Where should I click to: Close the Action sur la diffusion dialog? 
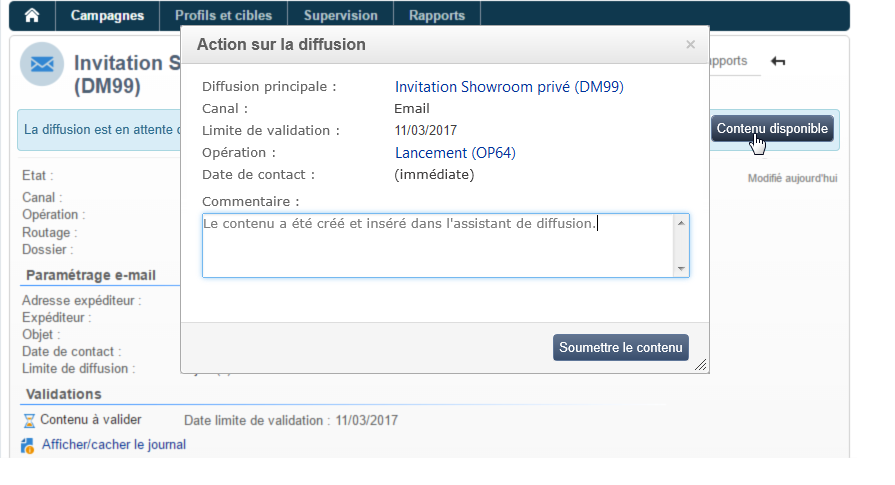[690, 45]
